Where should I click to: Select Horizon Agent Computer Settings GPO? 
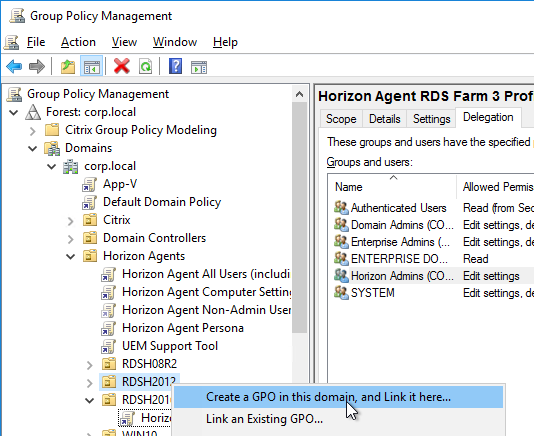[207, 292]
